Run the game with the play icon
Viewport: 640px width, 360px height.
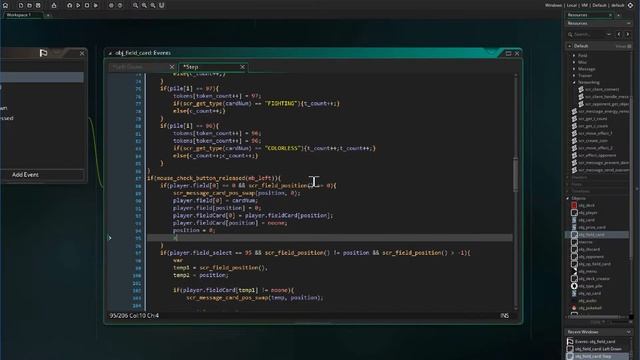click(x=78, y=5)
